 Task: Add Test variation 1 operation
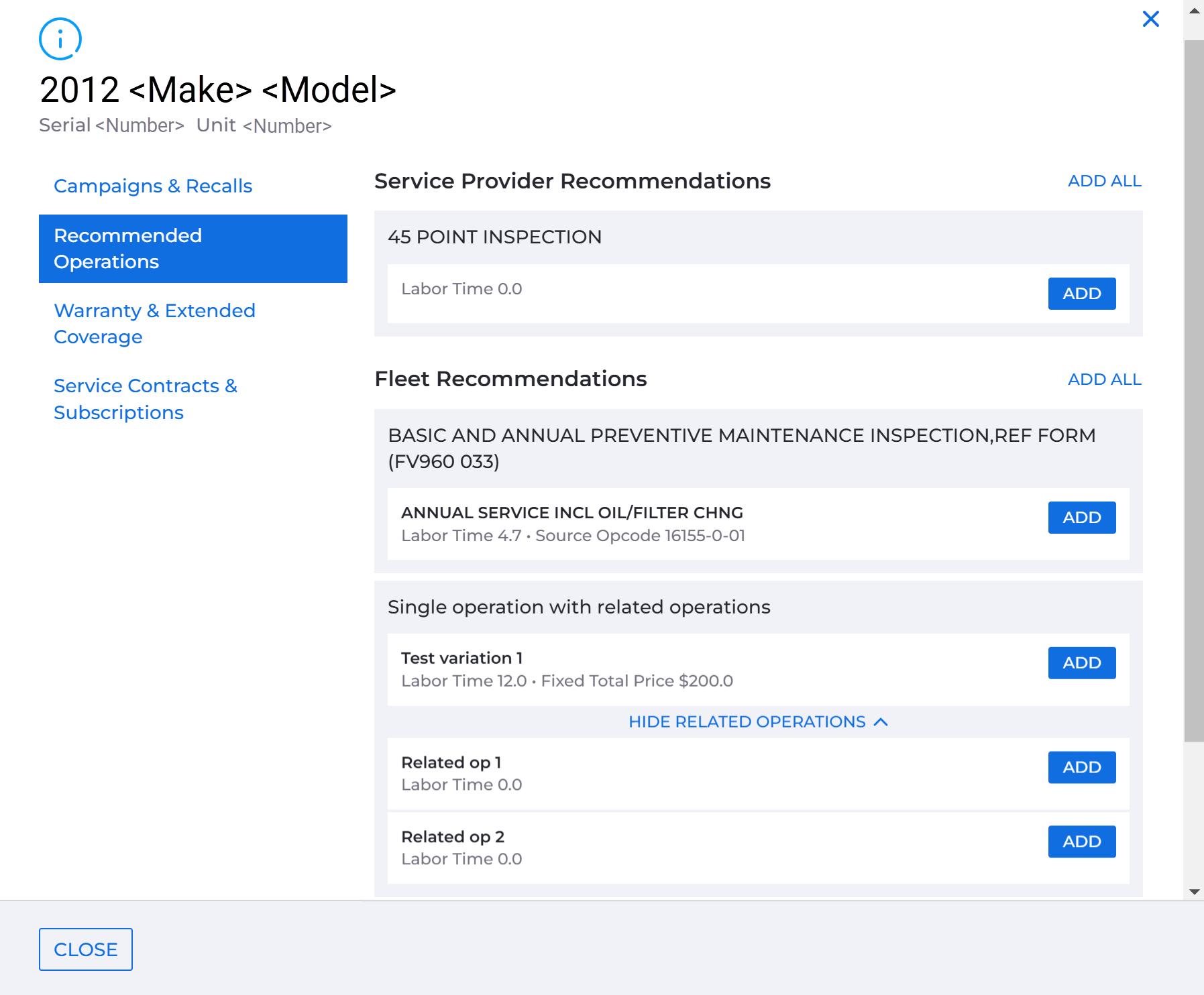coord(1082,663)
